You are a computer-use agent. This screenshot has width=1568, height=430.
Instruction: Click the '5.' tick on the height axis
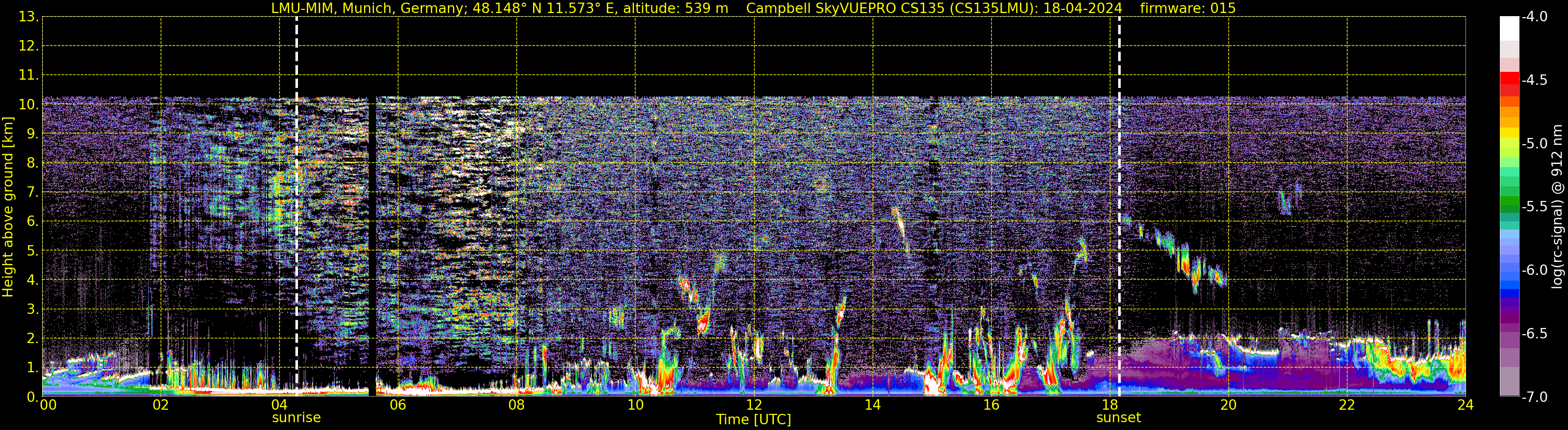[x=32, y=250]
